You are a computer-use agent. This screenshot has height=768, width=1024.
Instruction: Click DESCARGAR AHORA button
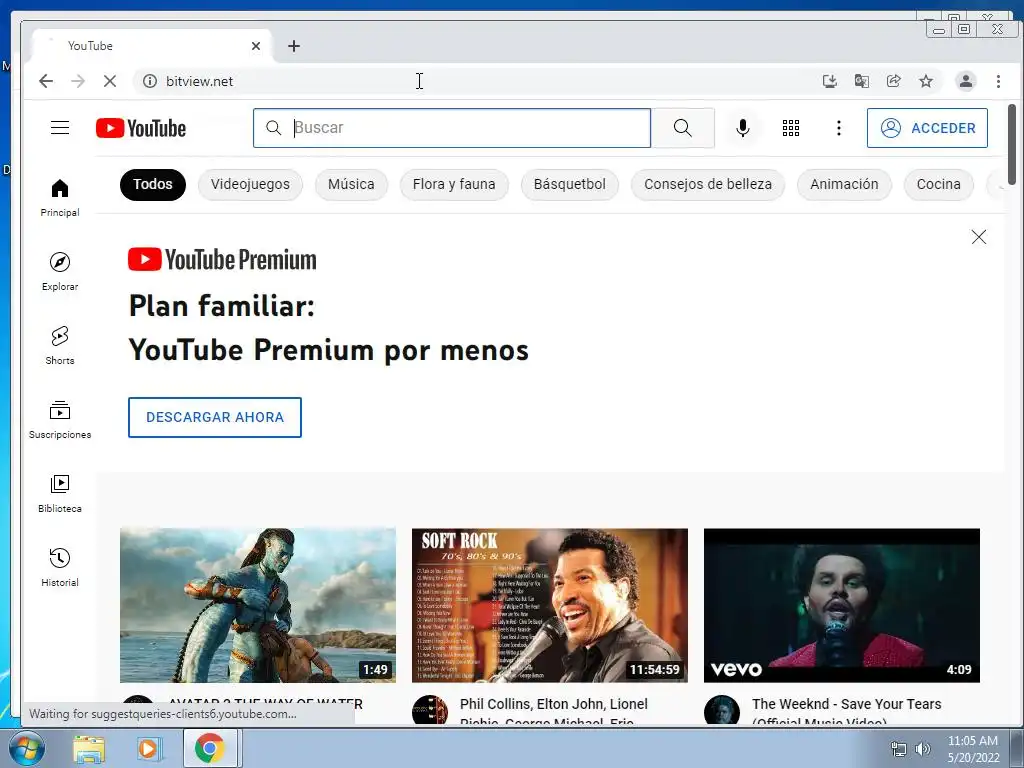215,417
